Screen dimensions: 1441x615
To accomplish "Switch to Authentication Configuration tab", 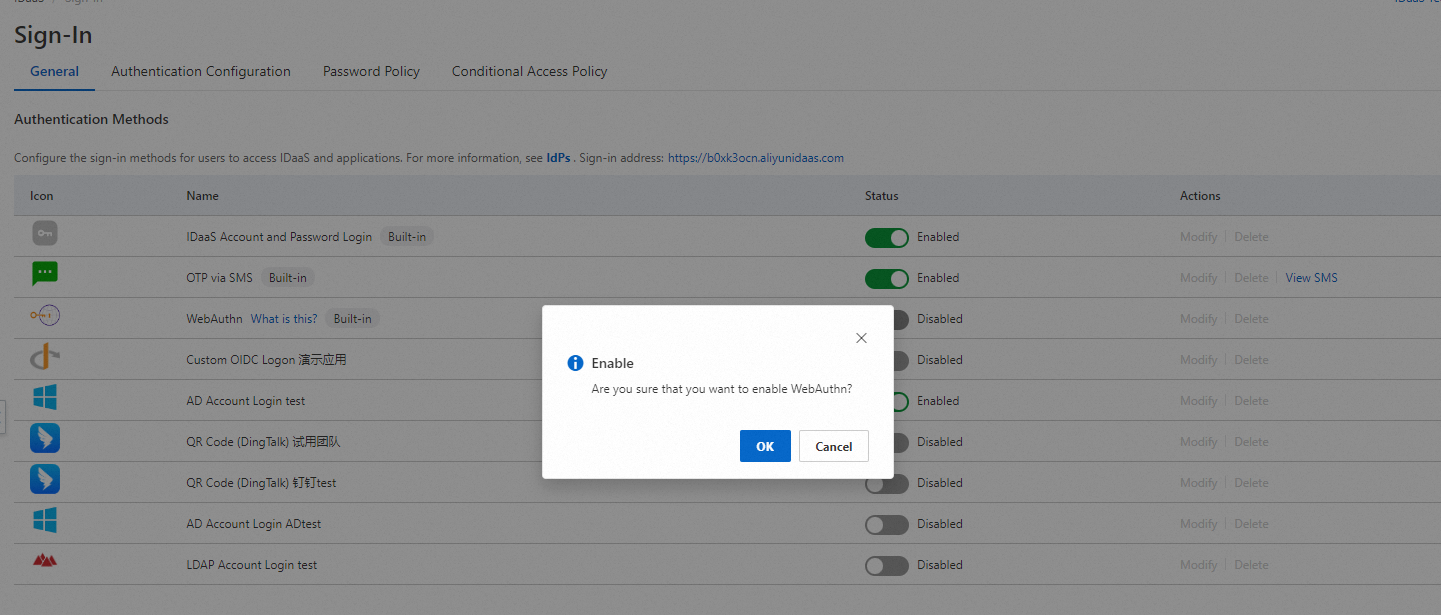I will coord(201,71).
